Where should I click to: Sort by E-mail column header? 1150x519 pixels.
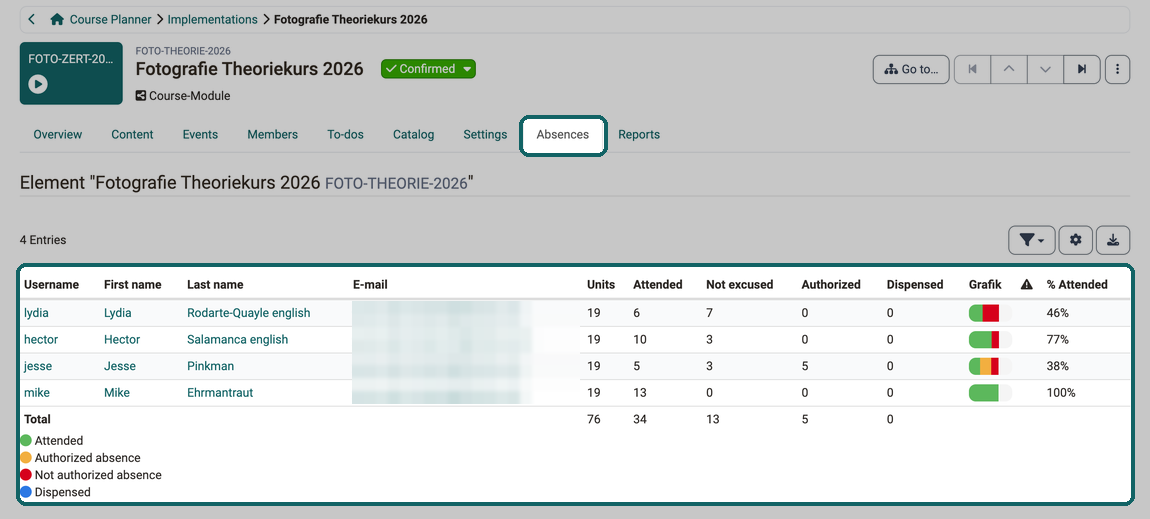(x=370, y=284)
